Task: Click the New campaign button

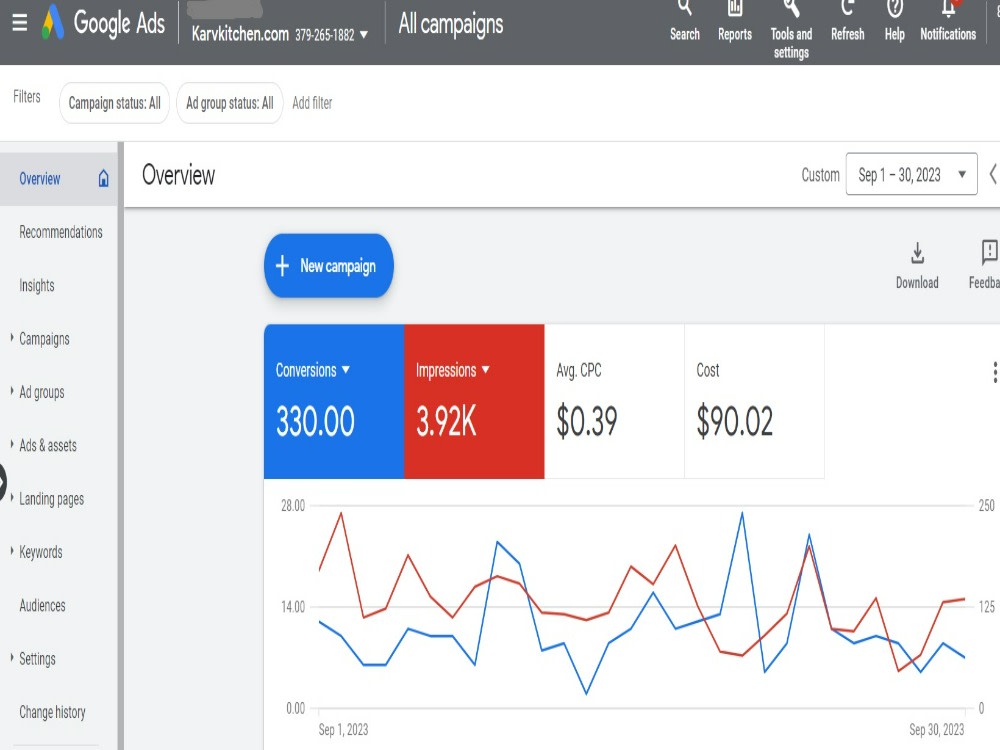Action: tap(328, 266)
